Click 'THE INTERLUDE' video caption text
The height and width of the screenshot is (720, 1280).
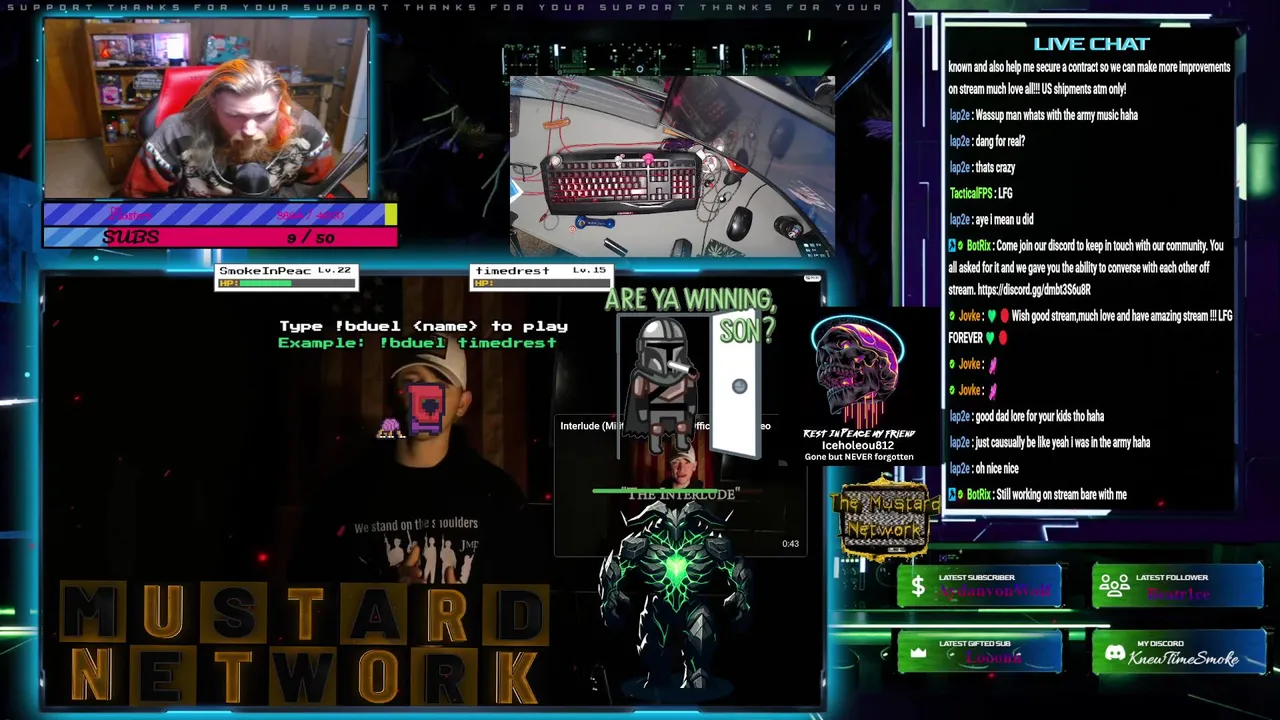click(x=684, y=495)
